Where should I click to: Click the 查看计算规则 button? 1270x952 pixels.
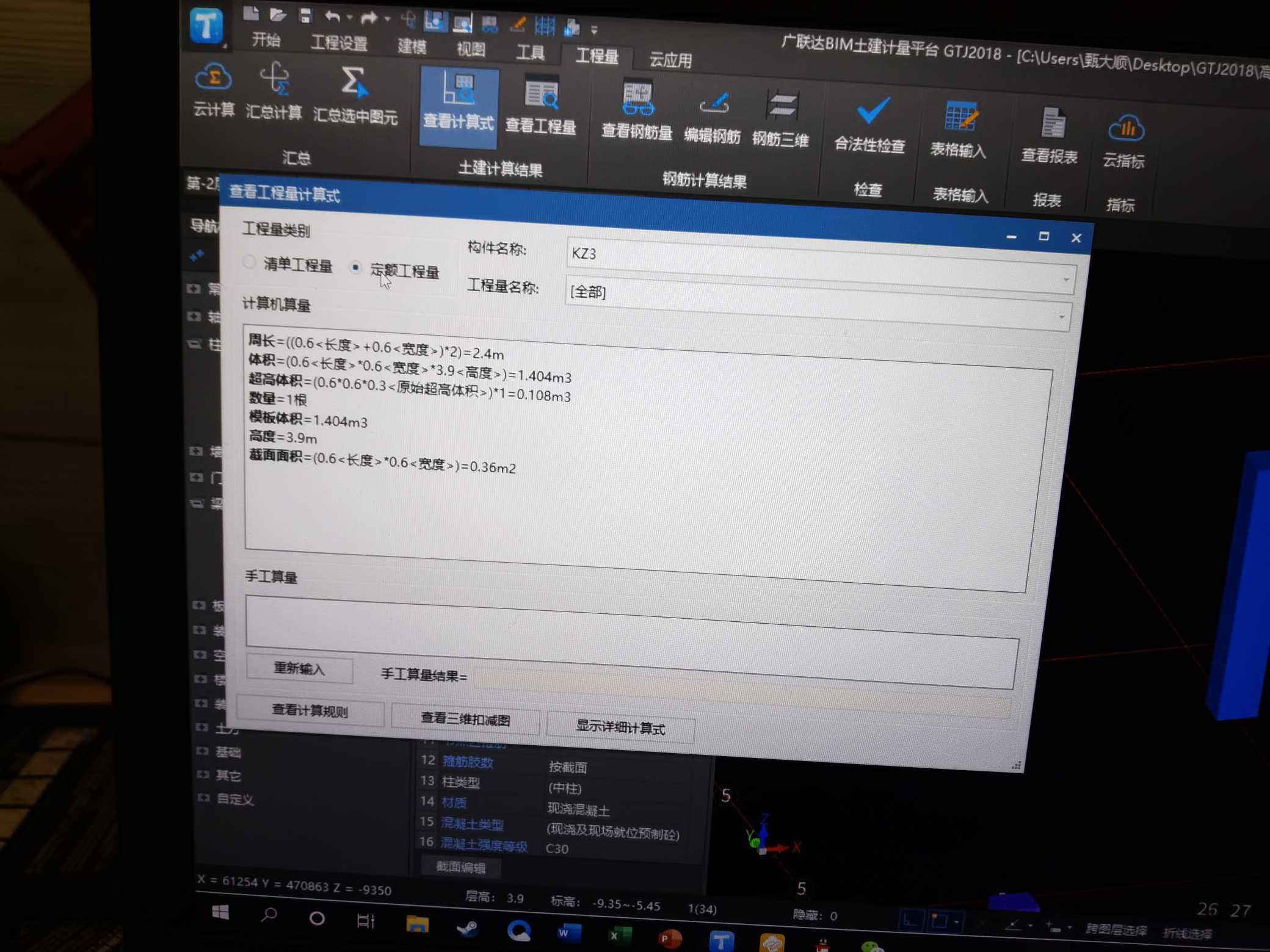click(x=310, y=711)
